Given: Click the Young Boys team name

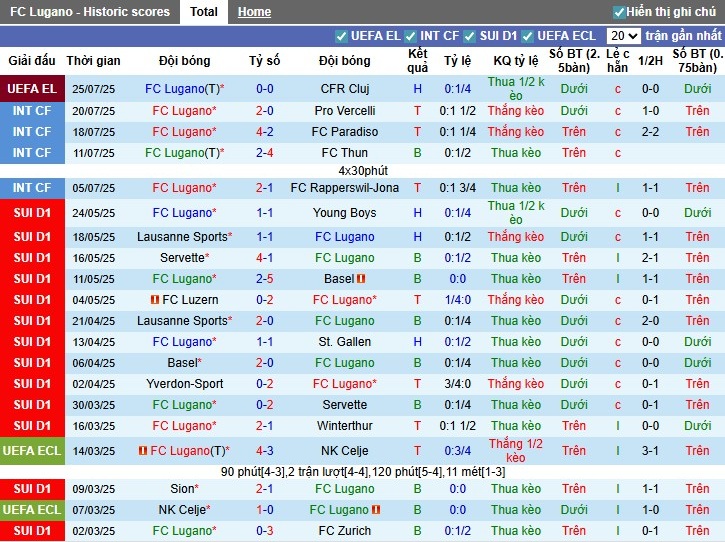Looking at the screenshot, I should [344, 213].
